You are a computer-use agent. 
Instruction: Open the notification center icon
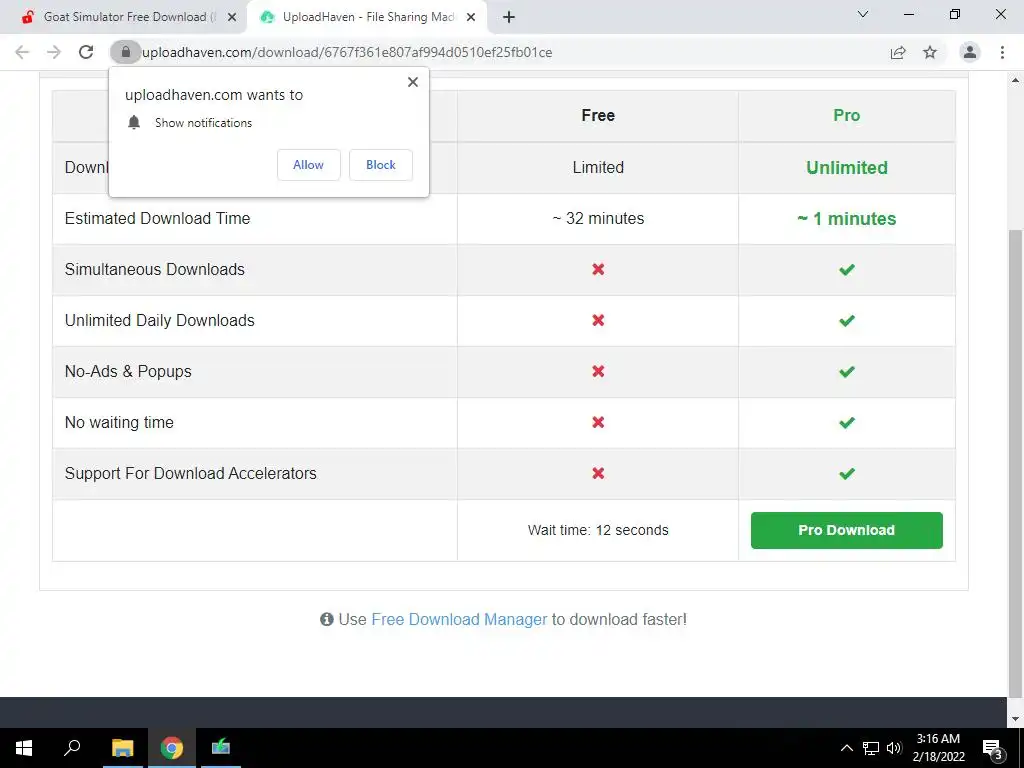(x=993, y=748)
